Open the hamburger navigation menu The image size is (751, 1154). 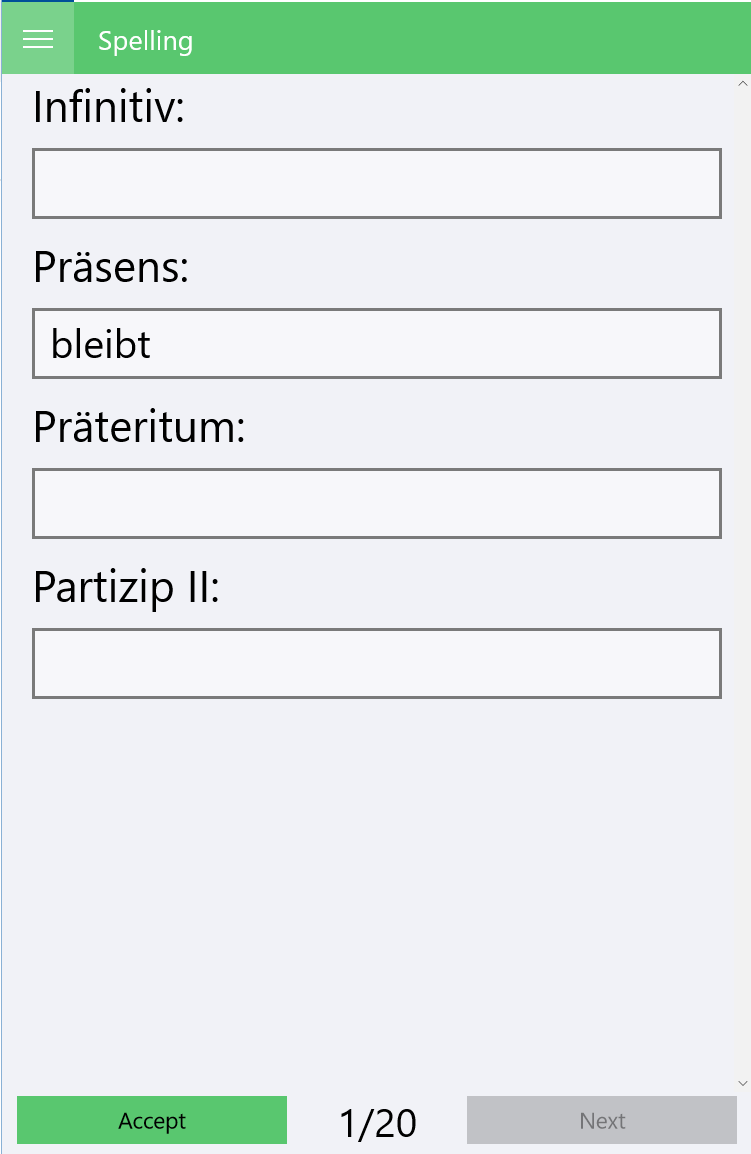pos(38,39)
